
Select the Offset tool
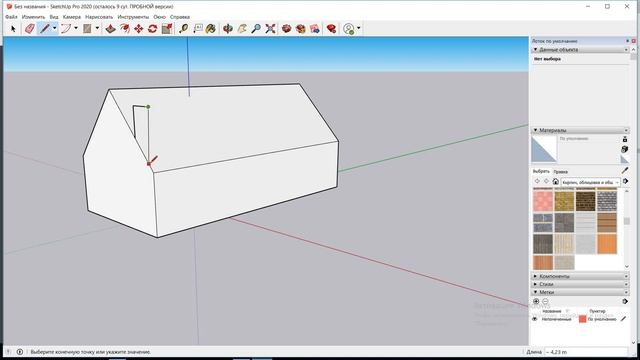(124, 29)
